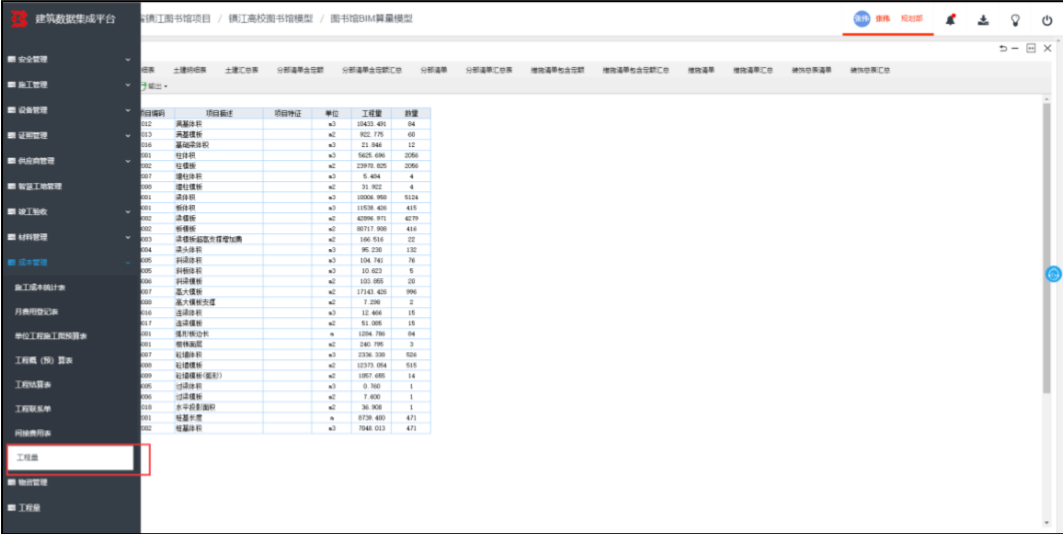Open the user avatar profile
The width and height of the screenshot is (1063, 534).
[861, 19]
